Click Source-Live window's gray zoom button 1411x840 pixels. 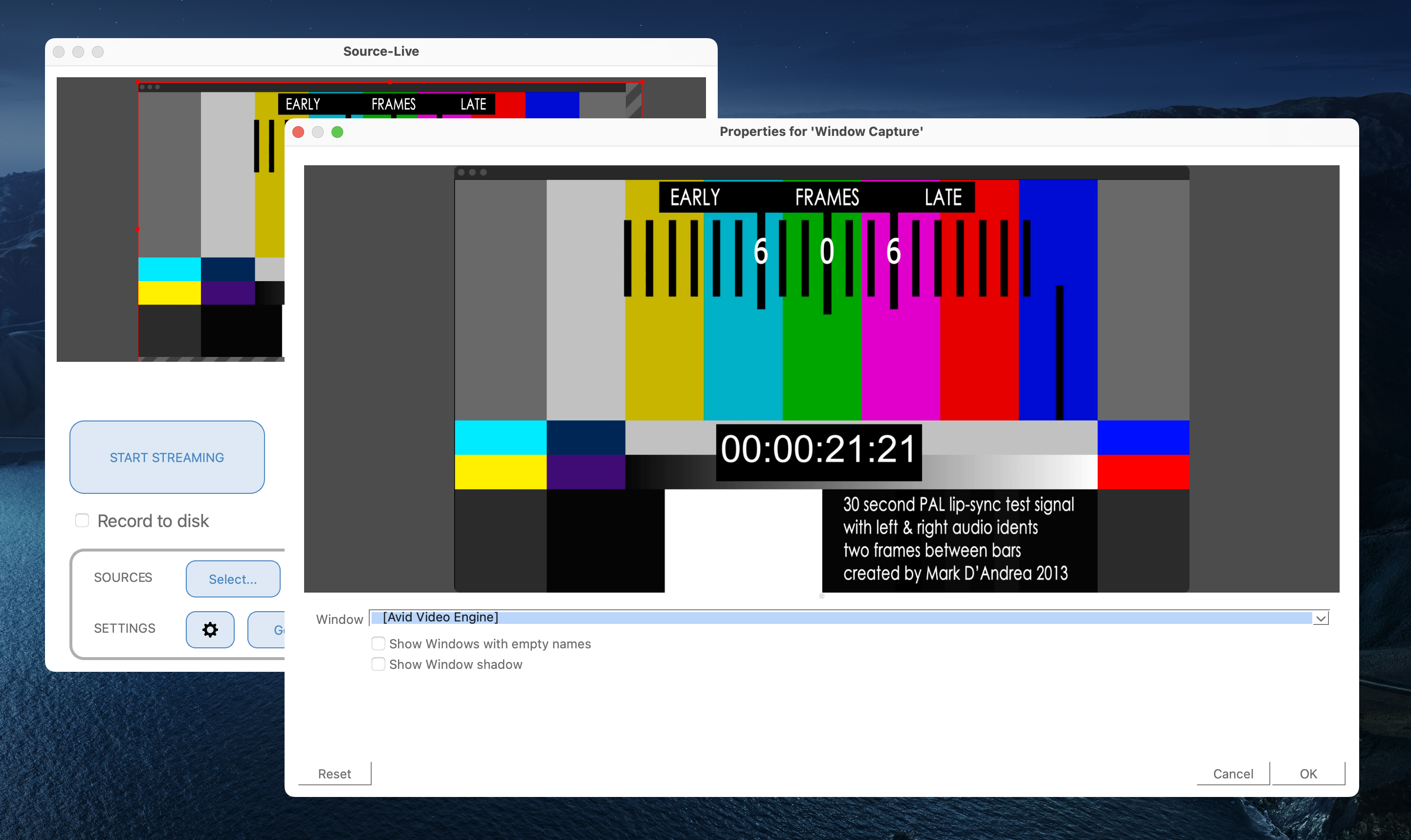[98, 51]
